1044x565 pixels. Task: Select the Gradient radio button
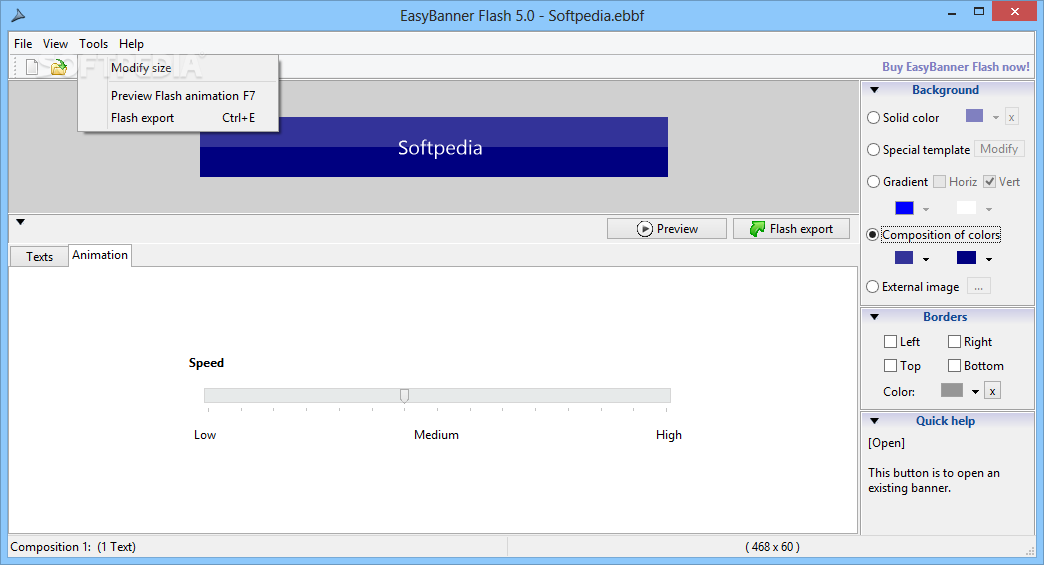pos(874,182)
